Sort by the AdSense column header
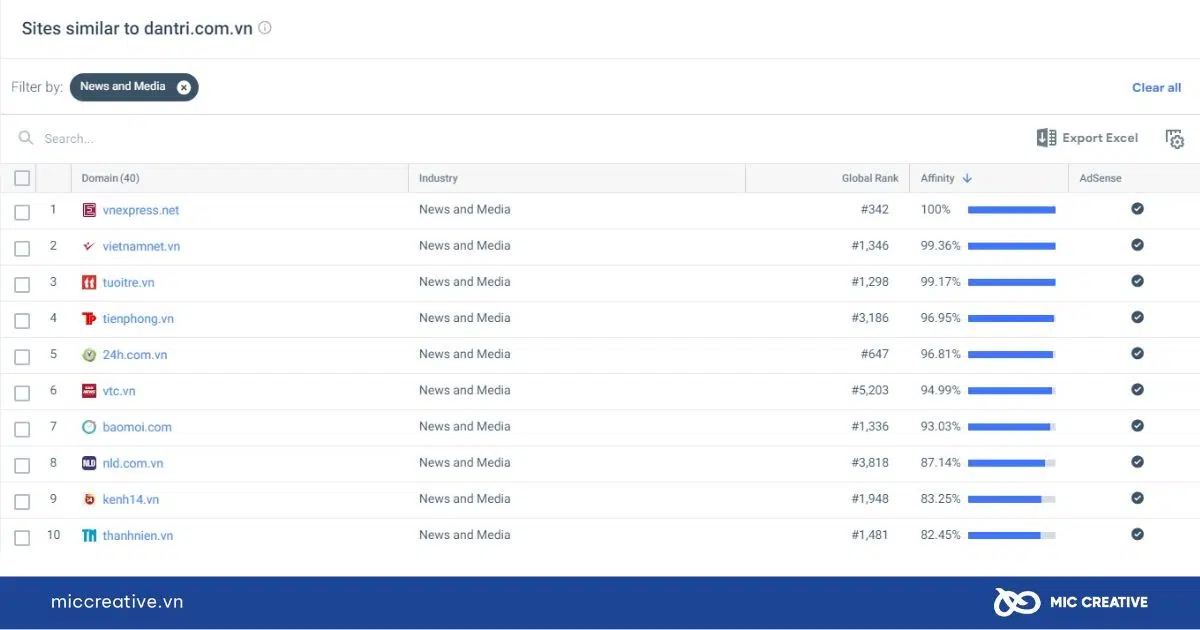This screenshot has height=630, width=1200. [1101, 178]
